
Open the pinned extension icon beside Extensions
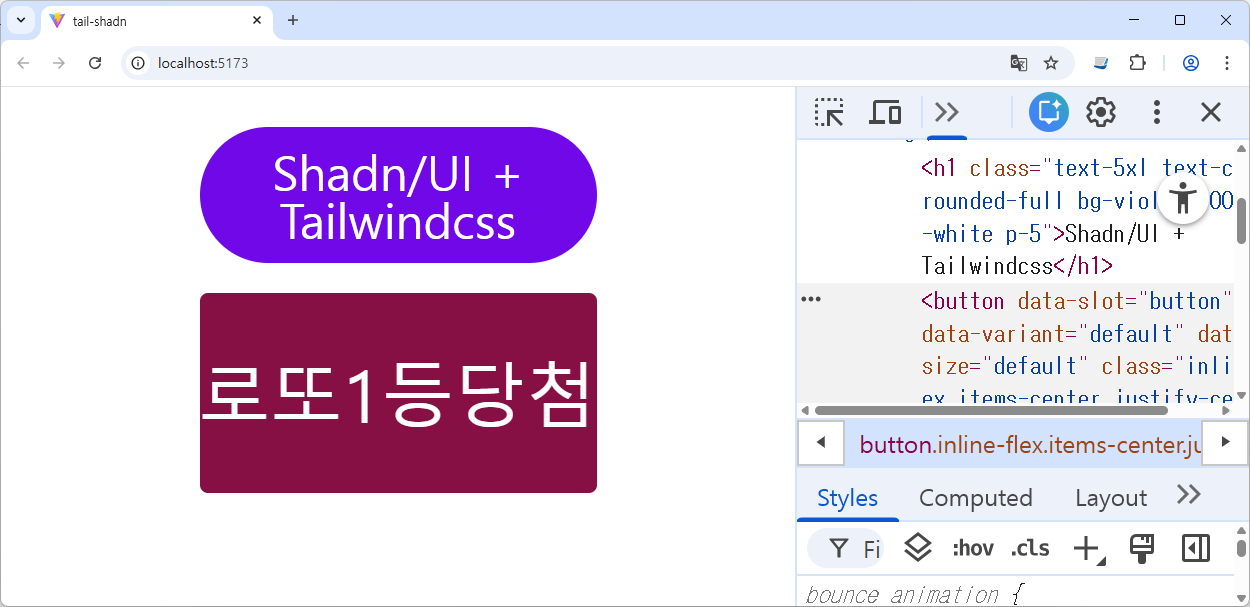[1101, 63]
